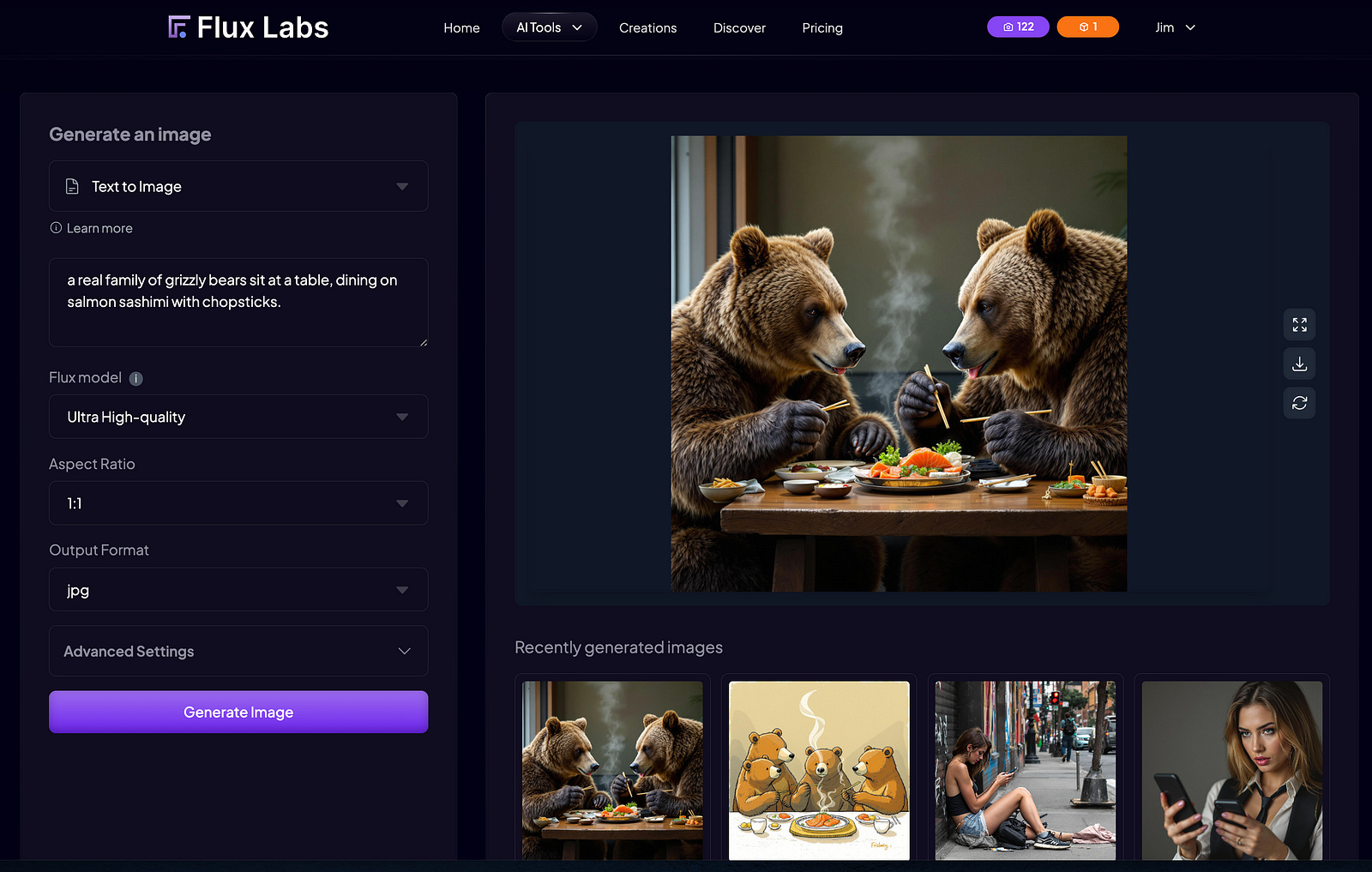Open the jpg Output Format dropdown

pyautogui.click(x=238, y=589)
